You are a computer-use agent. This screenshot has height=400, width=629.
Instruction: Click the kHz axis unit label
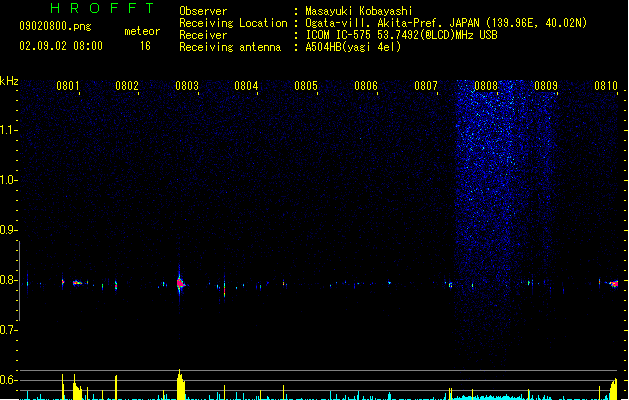tap(9, 81)
